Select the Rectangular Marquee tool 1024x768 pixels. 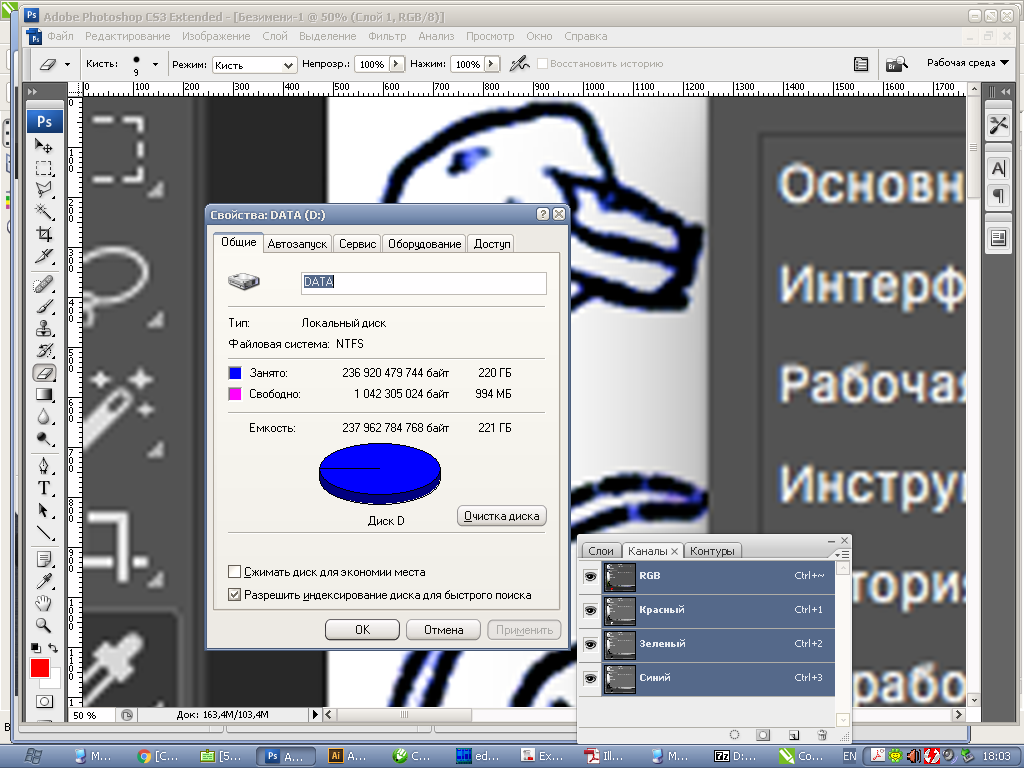pos(44,168)
